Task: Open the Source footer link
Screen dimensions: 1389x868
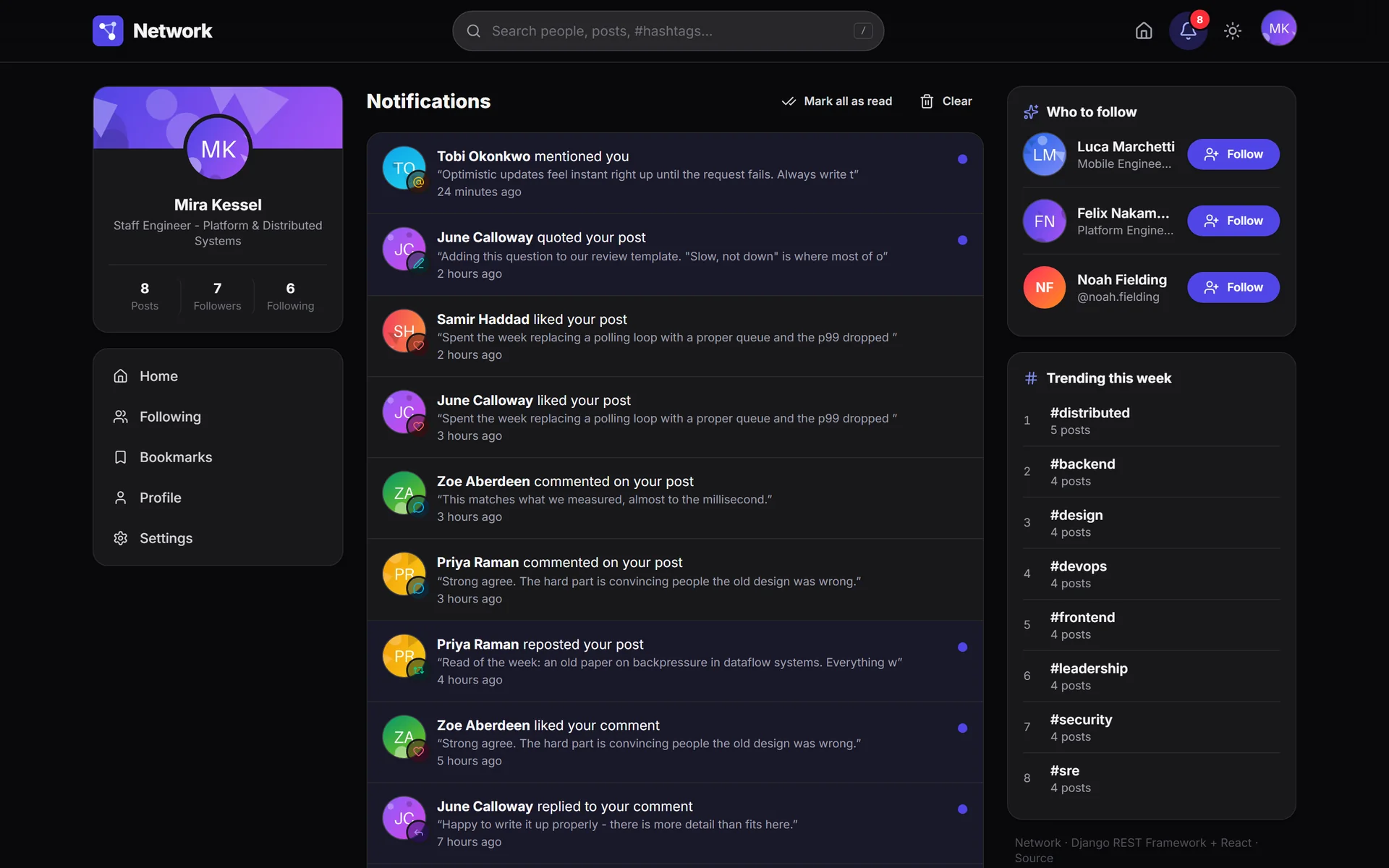Action: [x=1033, y=859]
